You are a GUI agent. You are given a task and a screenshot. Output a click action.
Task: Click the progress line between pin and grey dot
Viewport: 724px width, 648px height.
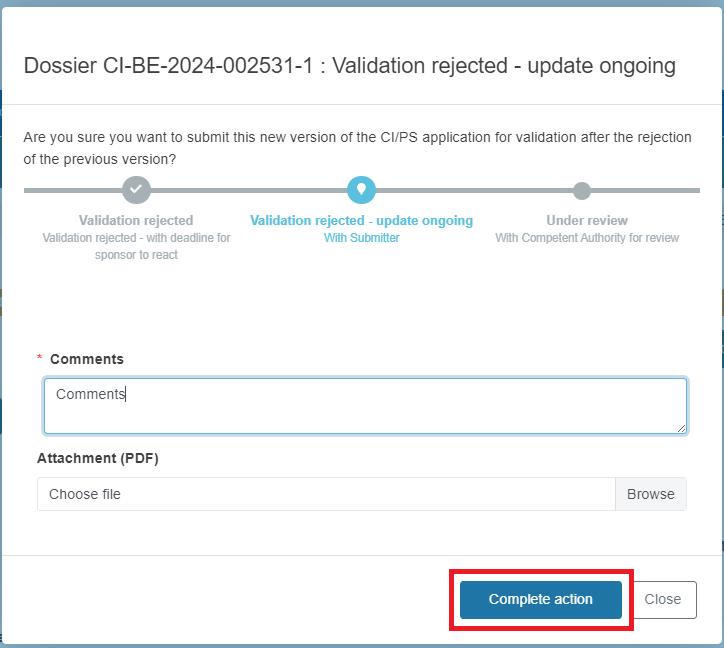474,190
